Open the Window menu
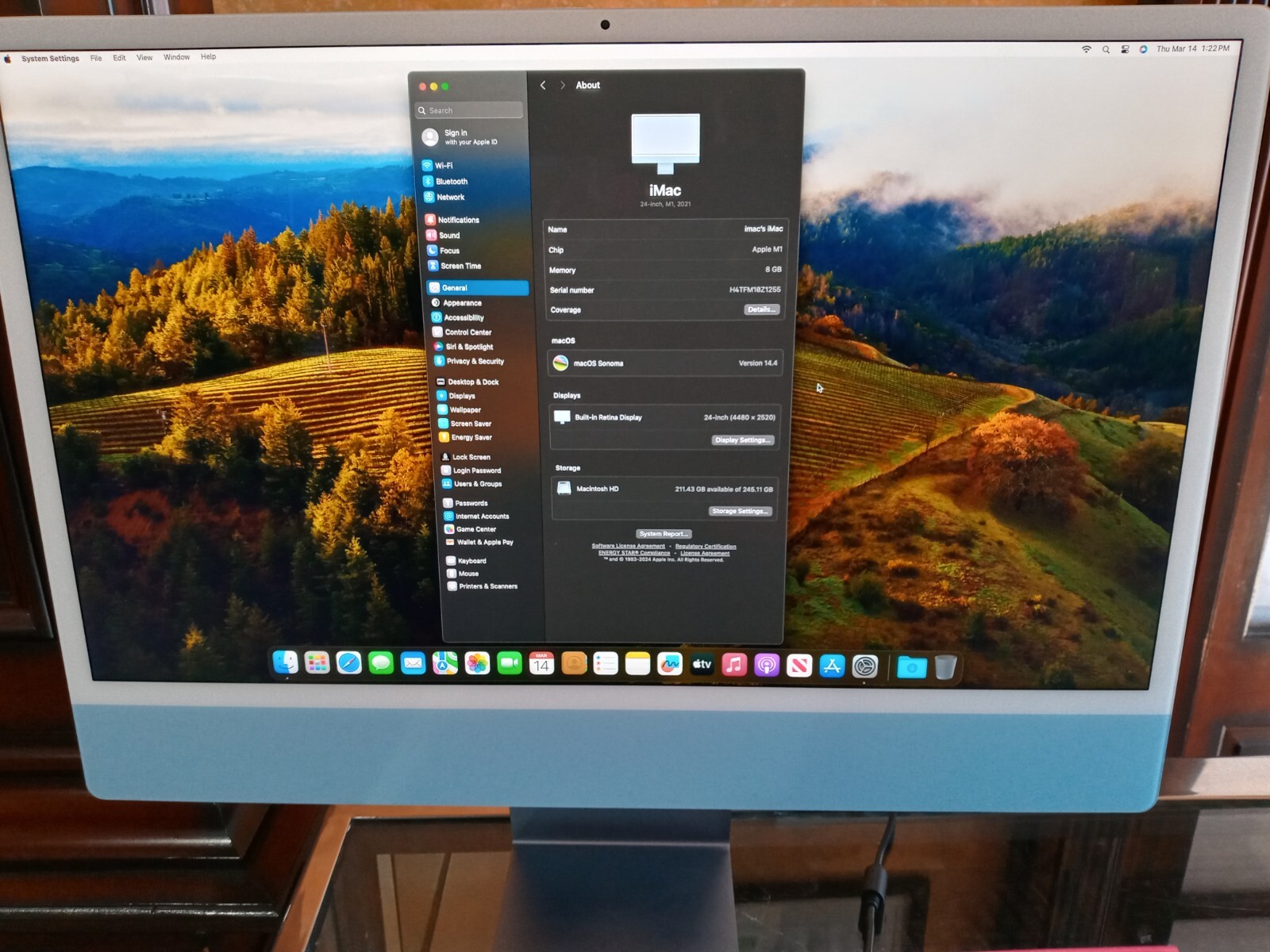 point(176,57)
